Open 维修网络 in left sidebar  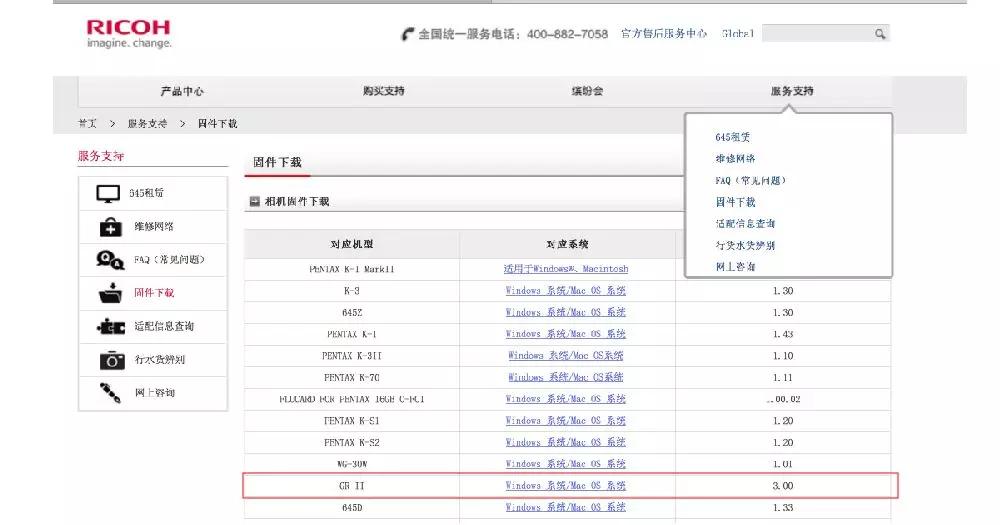point(153,226)
